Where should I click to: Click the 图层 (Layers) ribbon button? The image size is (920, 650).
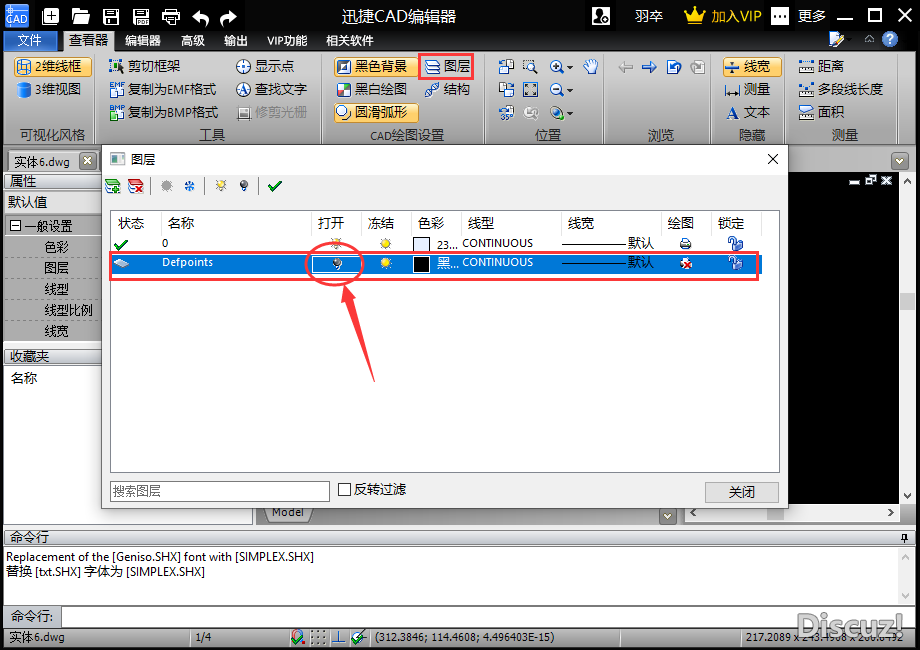pos(446,67)
